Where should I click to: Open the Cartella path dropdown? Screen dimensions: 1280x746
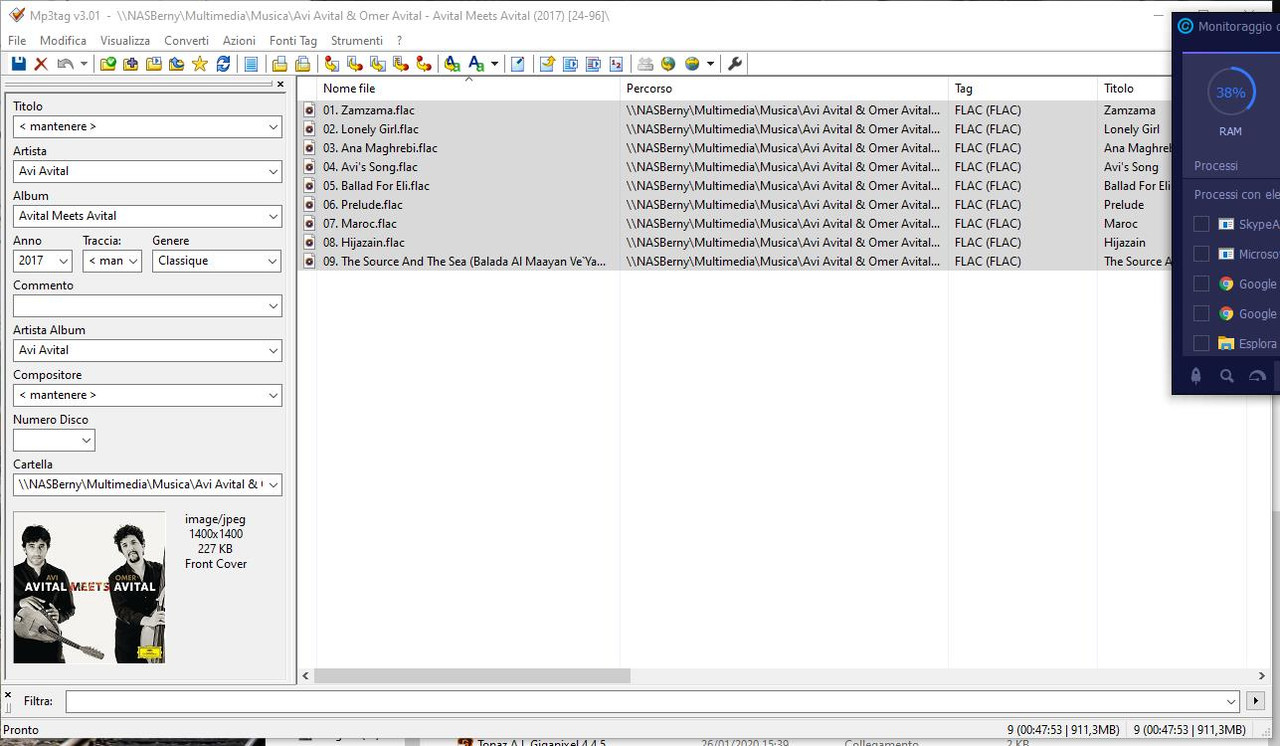(273, 485)
